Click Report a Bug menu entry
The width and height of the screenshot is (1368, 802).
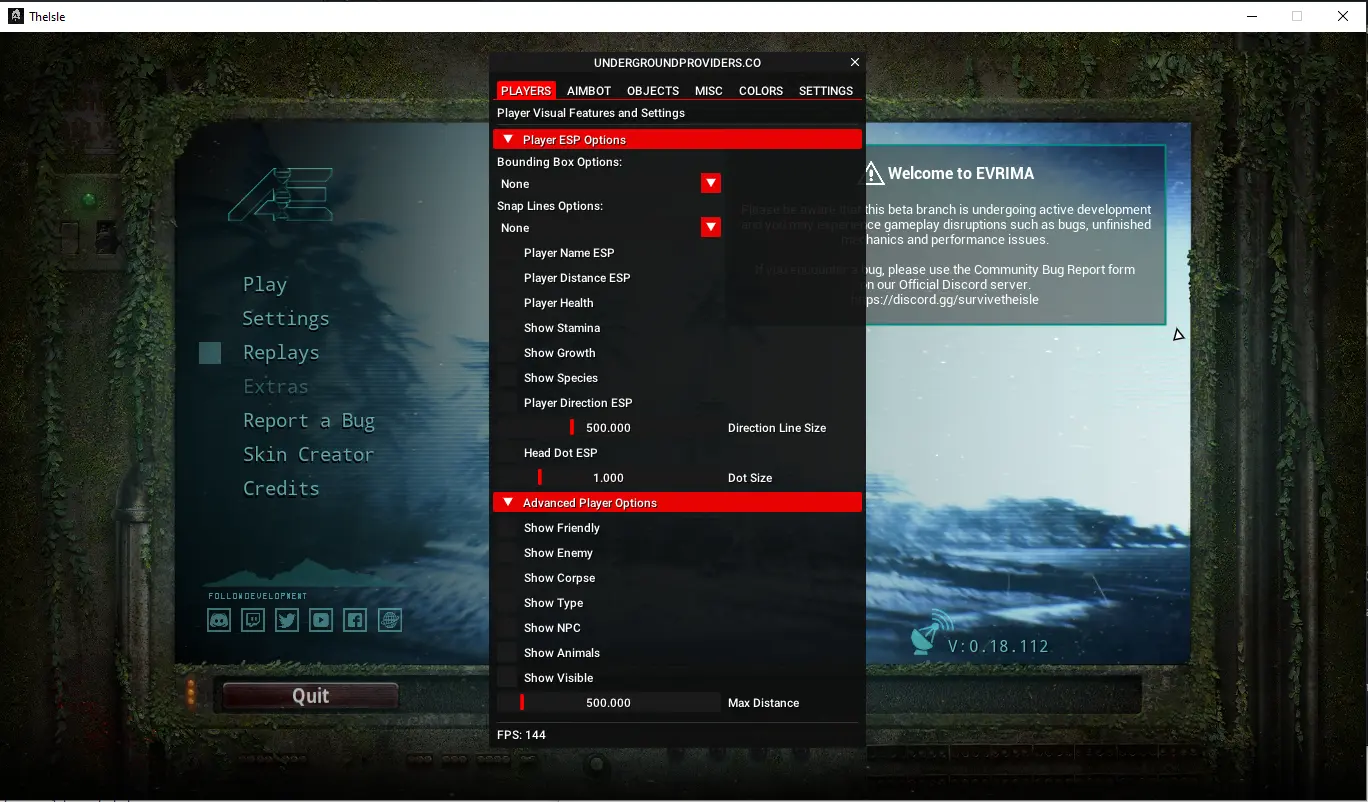point(309,421)
